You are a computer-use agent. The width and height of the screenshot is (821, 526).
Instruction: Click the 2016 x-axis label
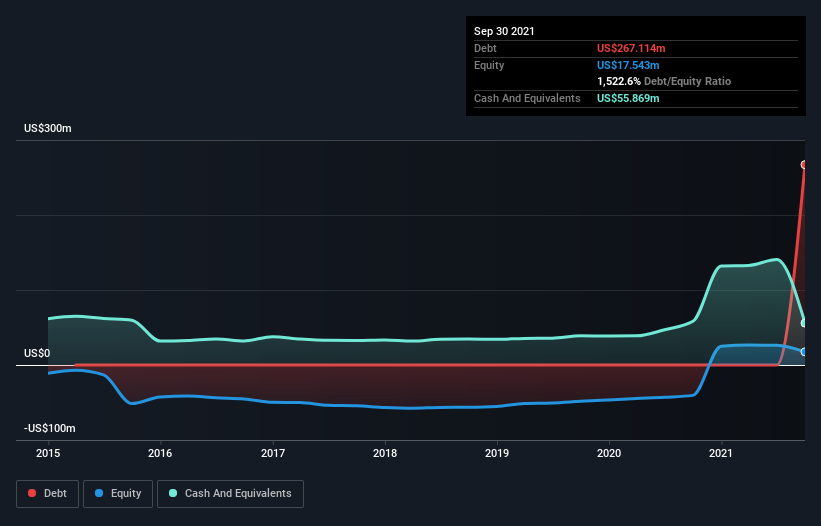(160, 453)
